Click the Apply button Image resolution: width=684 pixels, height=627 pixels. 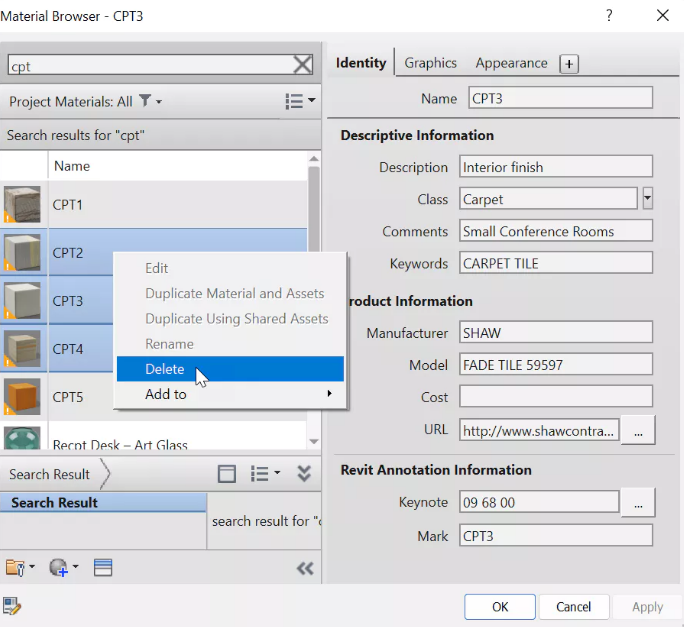[x=647, y=606]
